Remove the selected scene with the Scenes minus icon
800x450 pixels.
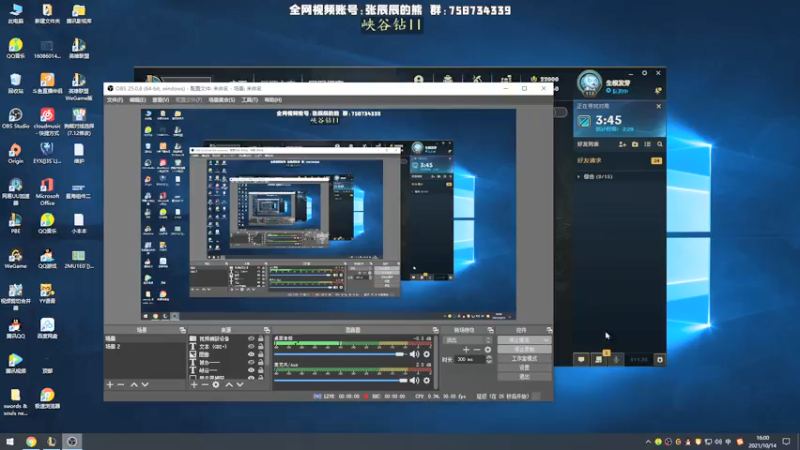[x=121, y=385]
